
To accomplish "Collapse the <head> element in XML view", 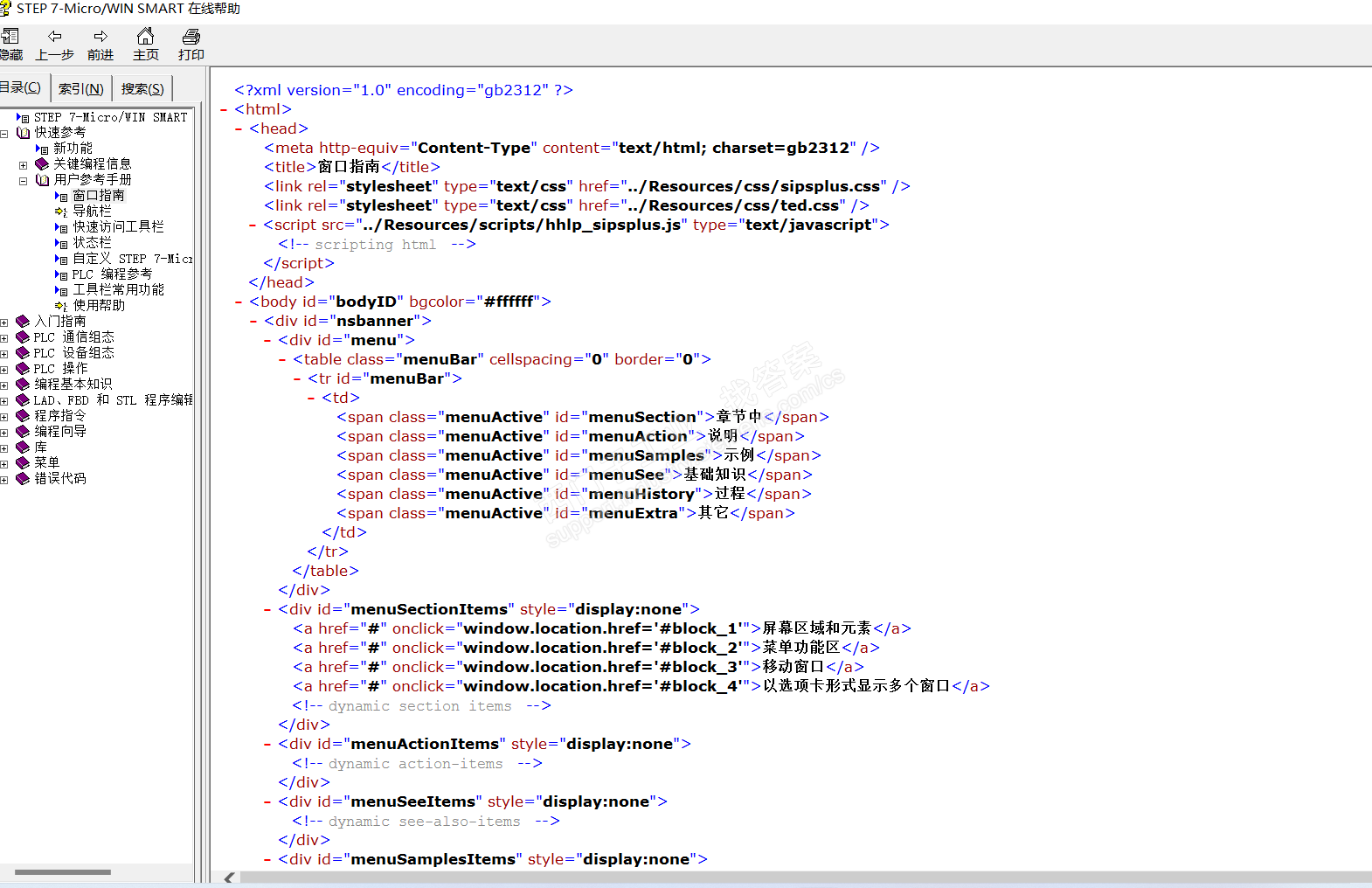I will pos(239,128).
